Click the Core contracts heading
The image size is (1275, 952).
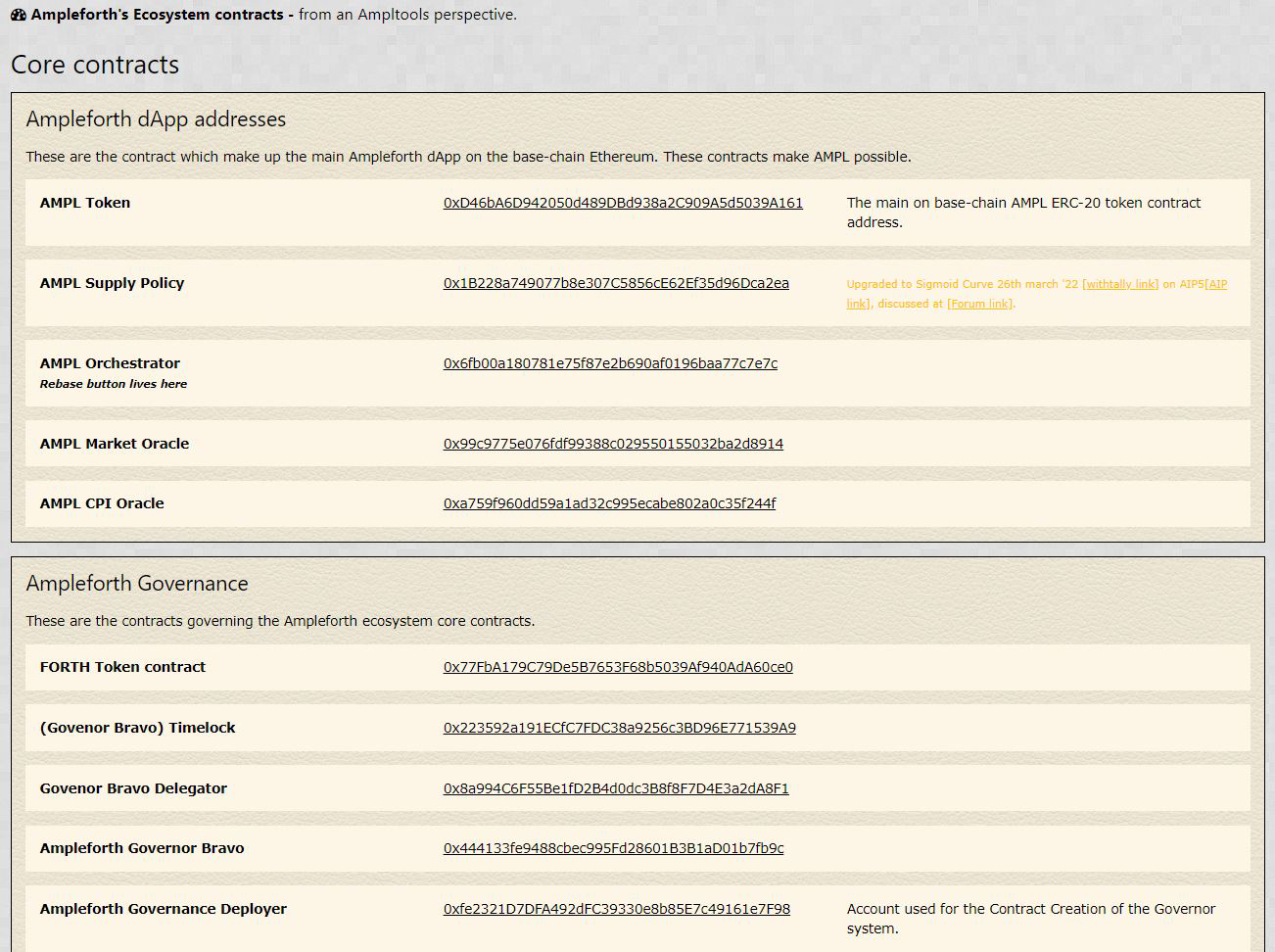tap(95, 65)
